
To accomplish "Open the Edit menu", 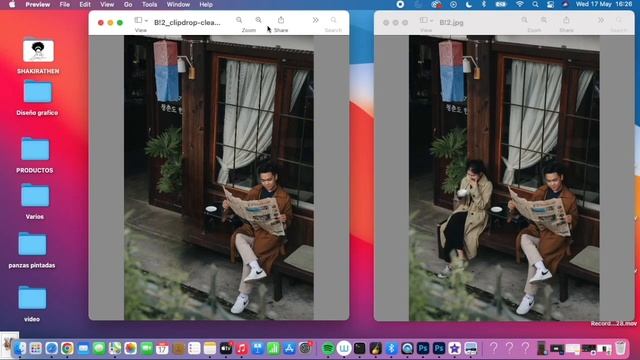I will (x=85, y=4).
